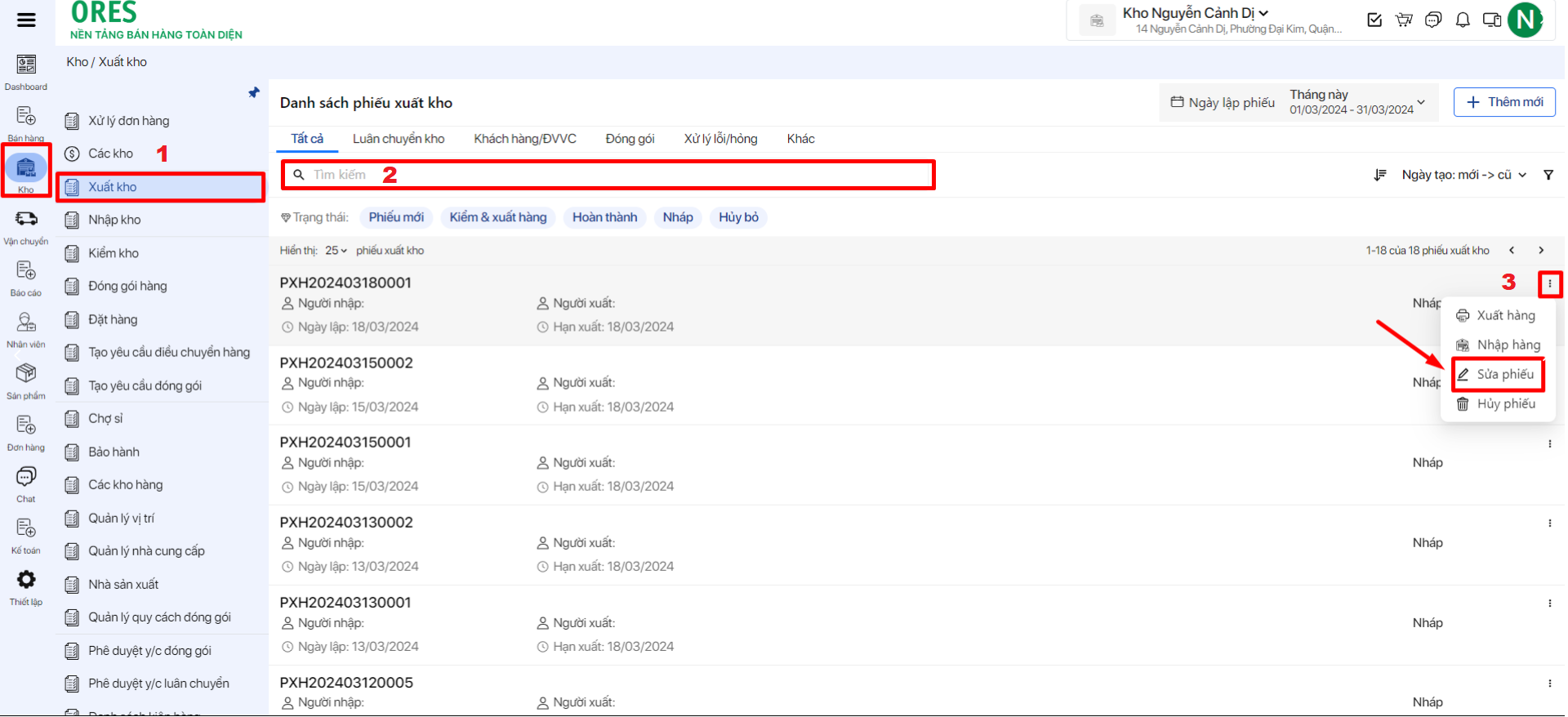Toggle the Hủy bỏ status filter
Image resolution: width=1568 pixels, height=717 pixels.
tap(738, 217)
